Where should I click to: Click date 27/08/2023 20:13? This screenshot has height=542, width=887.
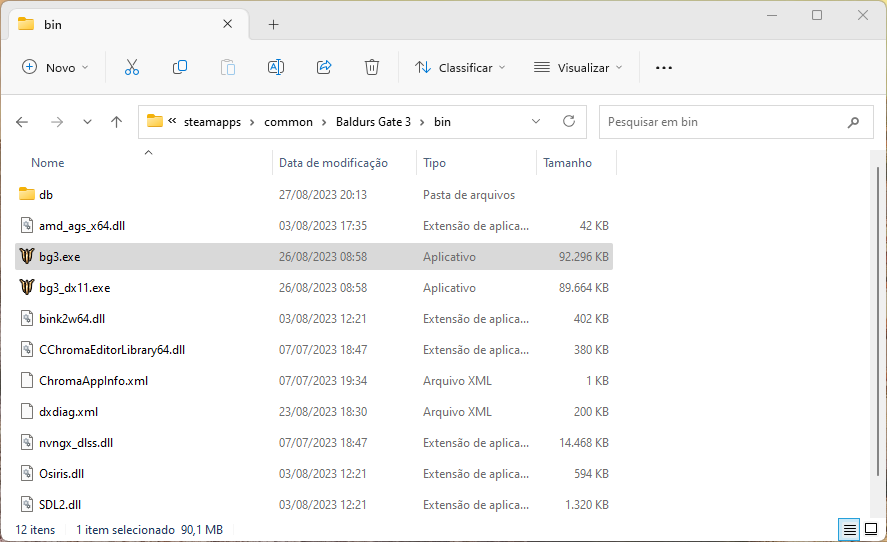[323, 195]
